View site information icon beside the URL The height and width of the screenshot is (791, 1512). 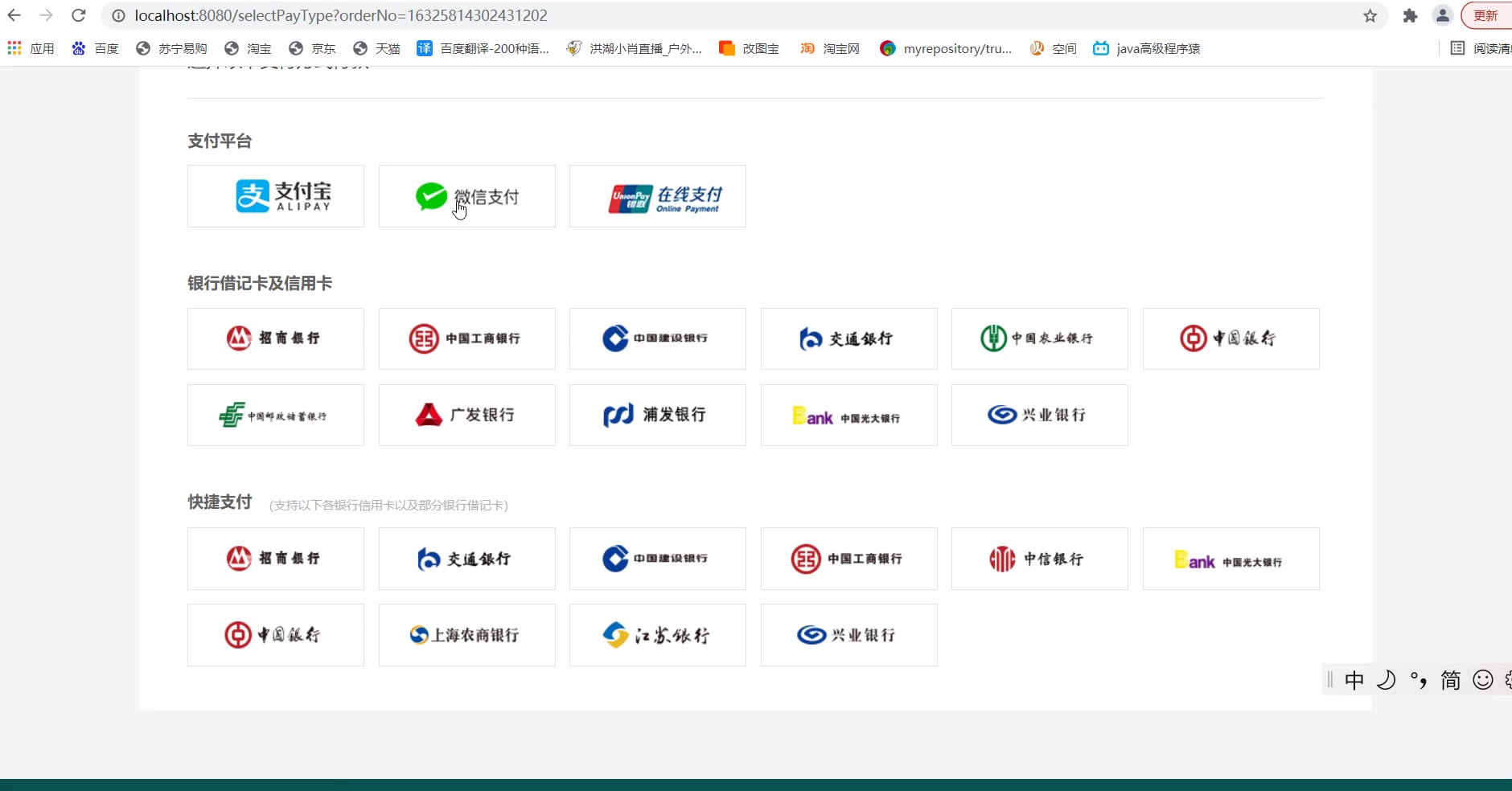118,16
